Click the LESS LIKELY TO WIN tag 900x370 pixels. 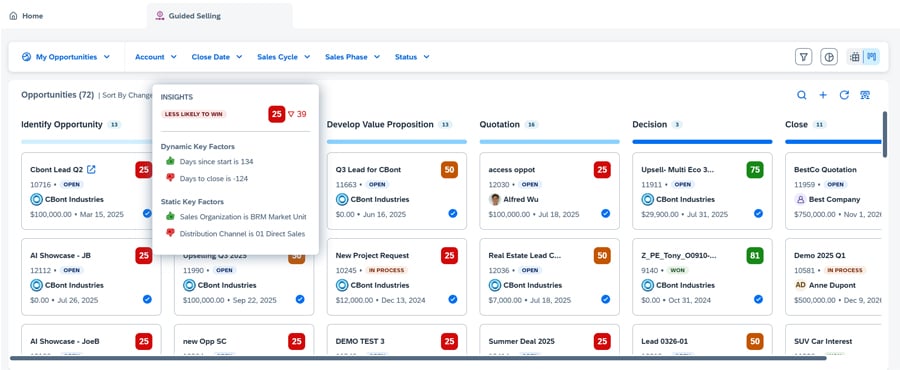[x=193, y=114]
